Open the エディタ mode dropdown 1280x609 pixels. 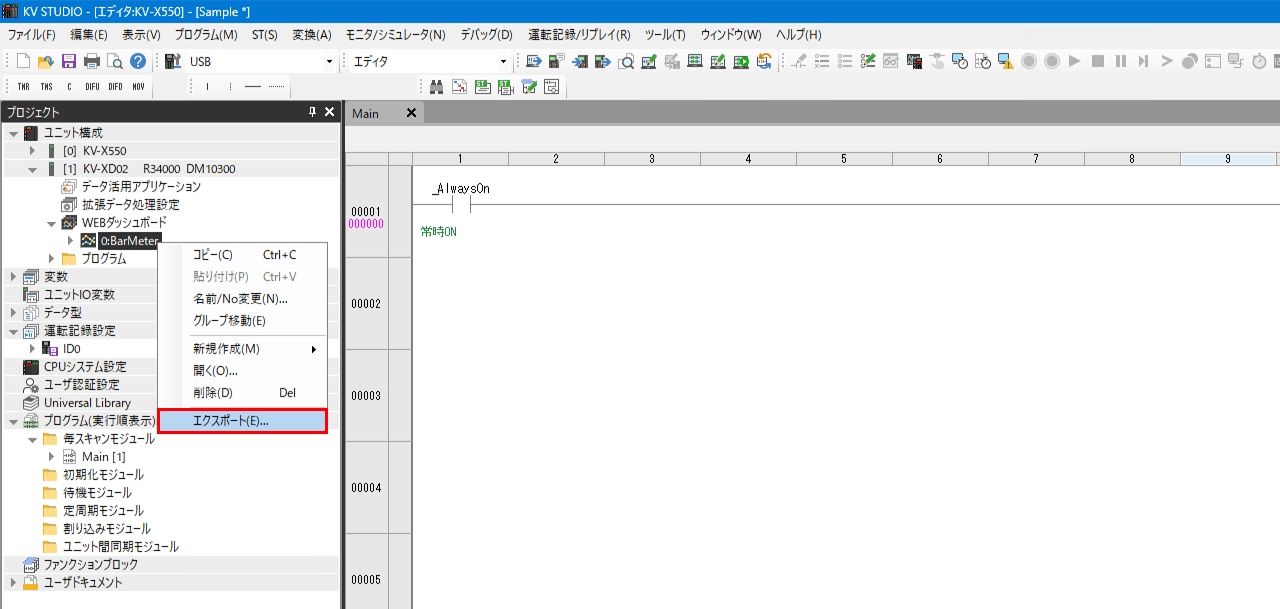(x=503, y=62)
